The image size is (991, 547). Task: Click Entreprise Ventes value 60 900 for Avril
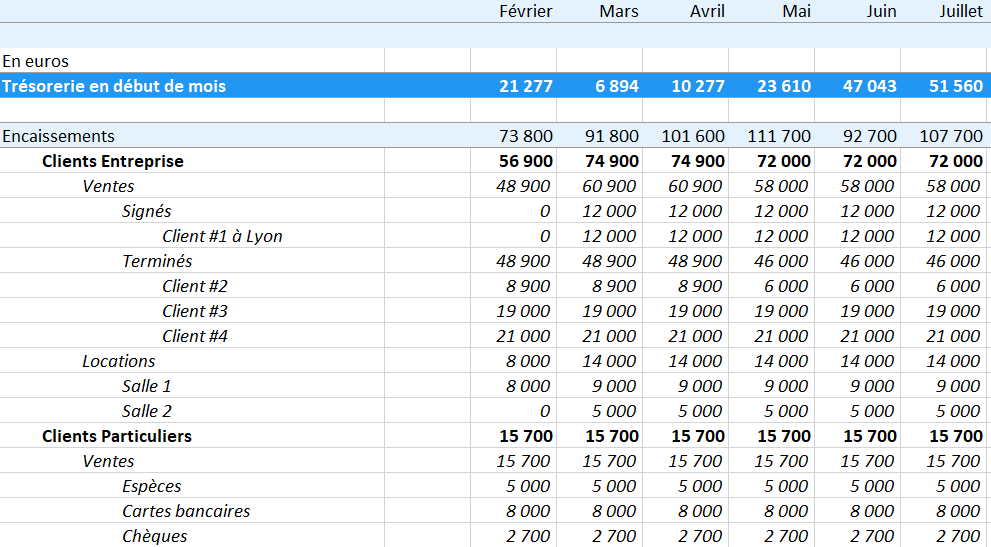(695, 186)
